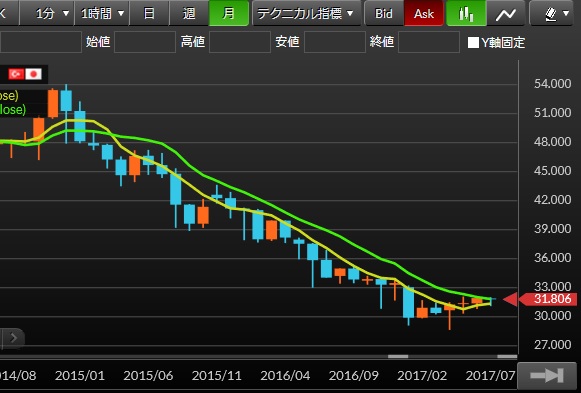The height and width of the screenshot is (393, 581).
Task: Click the 27.000 price axis label
Action: (x=552, y=345)
